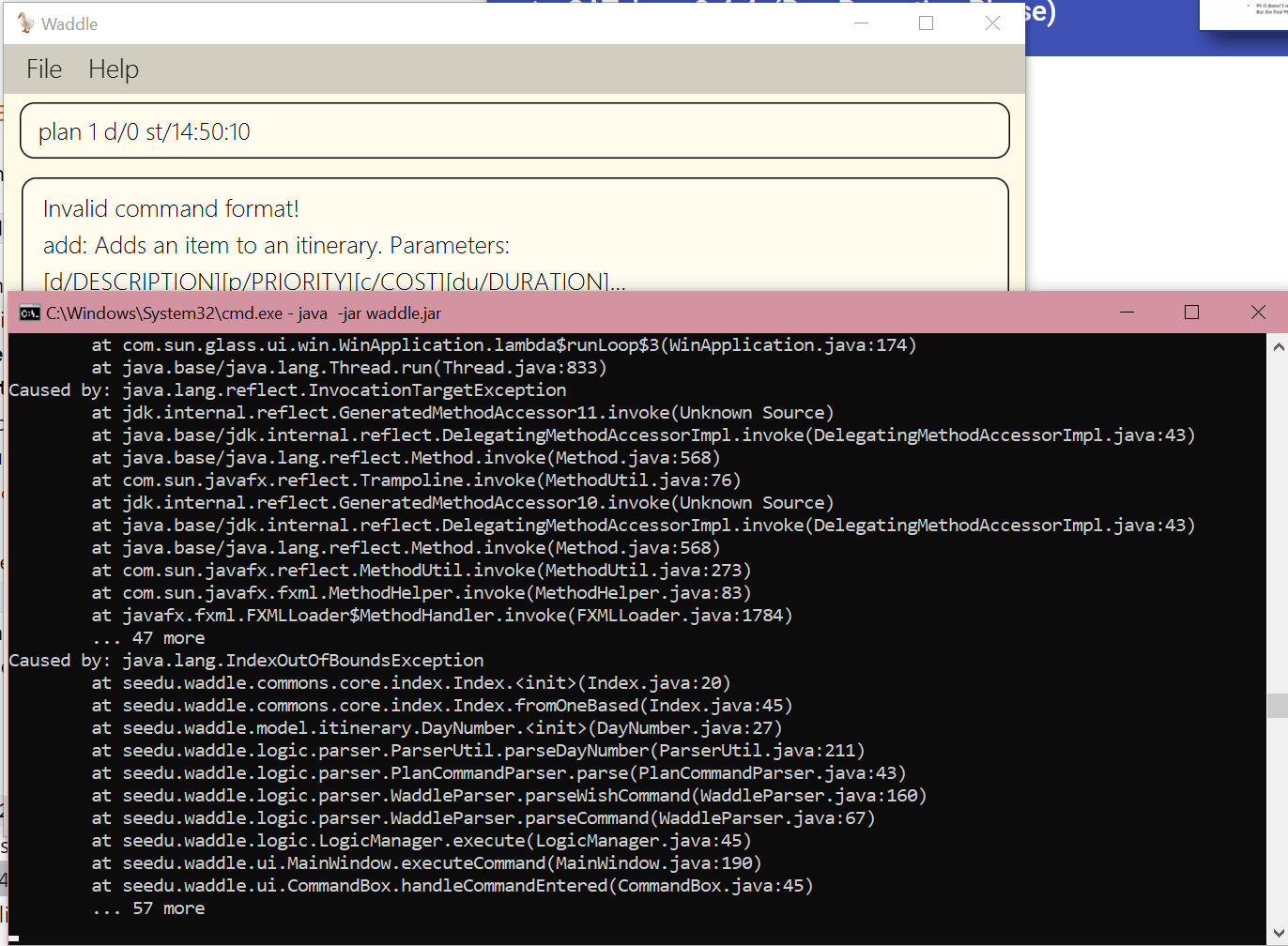Click 'Caused by: java.lang.IndexOutOfBoundsException' line
Screen dimensions: 1288x946
[x=246, y=661]
